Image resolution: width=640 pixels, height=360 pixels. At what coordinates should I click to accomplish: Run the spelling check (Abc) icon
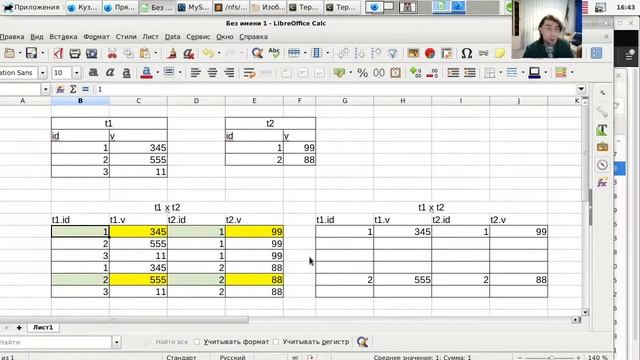274,53
